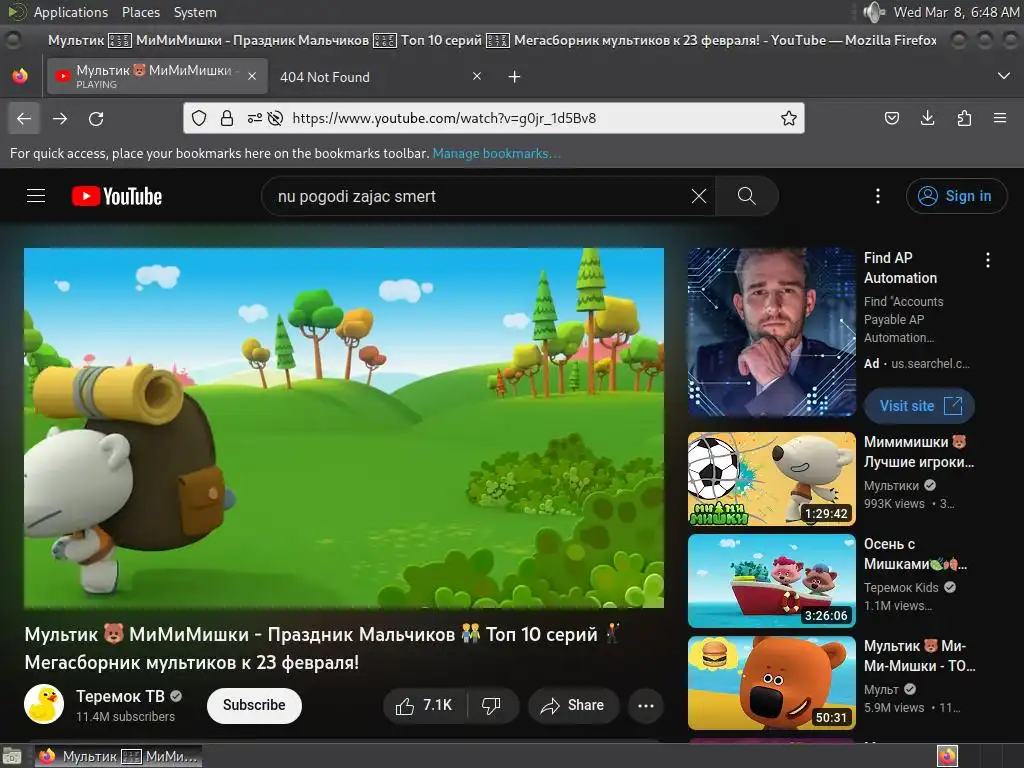This screenshot has width=1024, height=768.
Task: Switch to the 404 Not Found tab
Action: pos(379,76)
